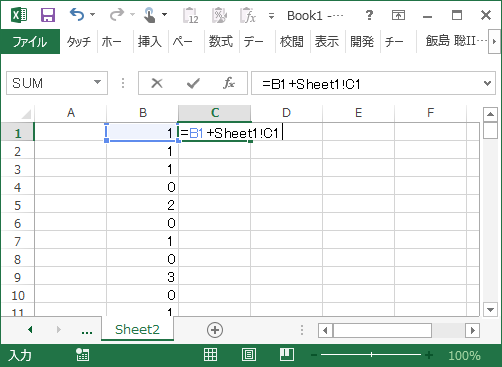Screen dimensions: 502x367
Task: Open zoom dialog via 100% label
Action: (x=464, y=356)
